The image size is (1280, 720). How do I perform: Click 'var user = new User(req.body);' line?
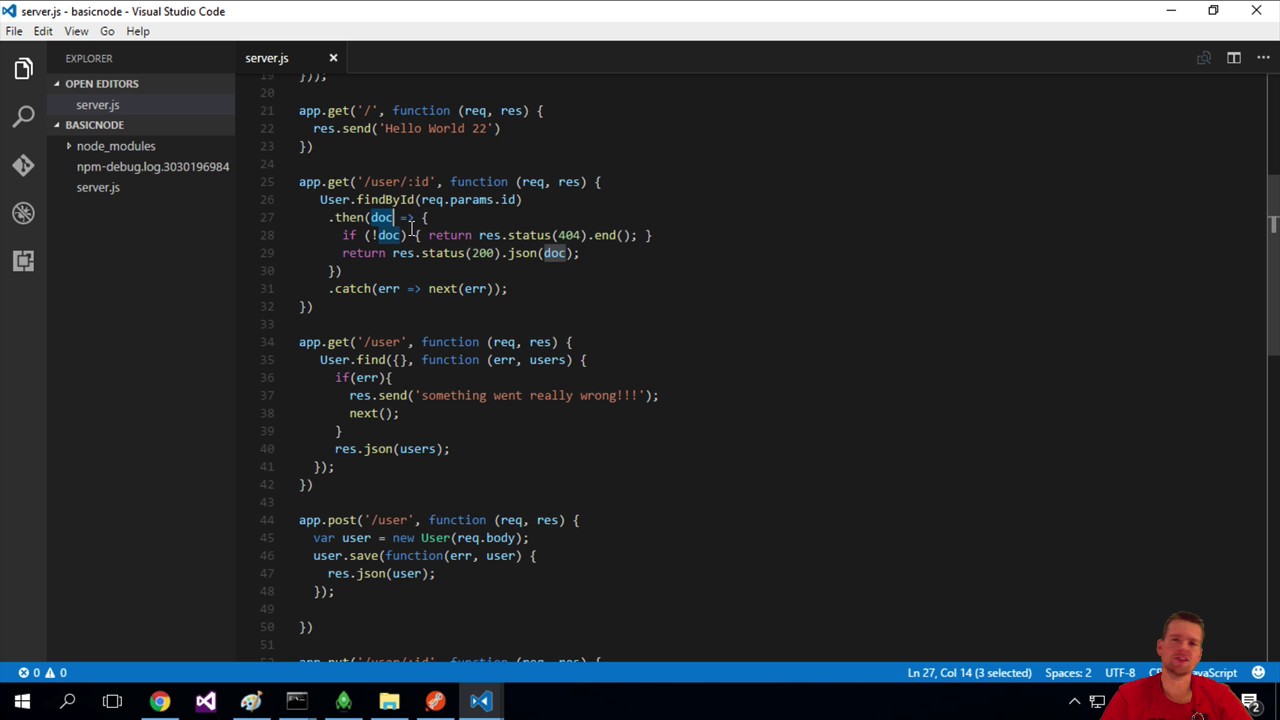click(421, 538)
